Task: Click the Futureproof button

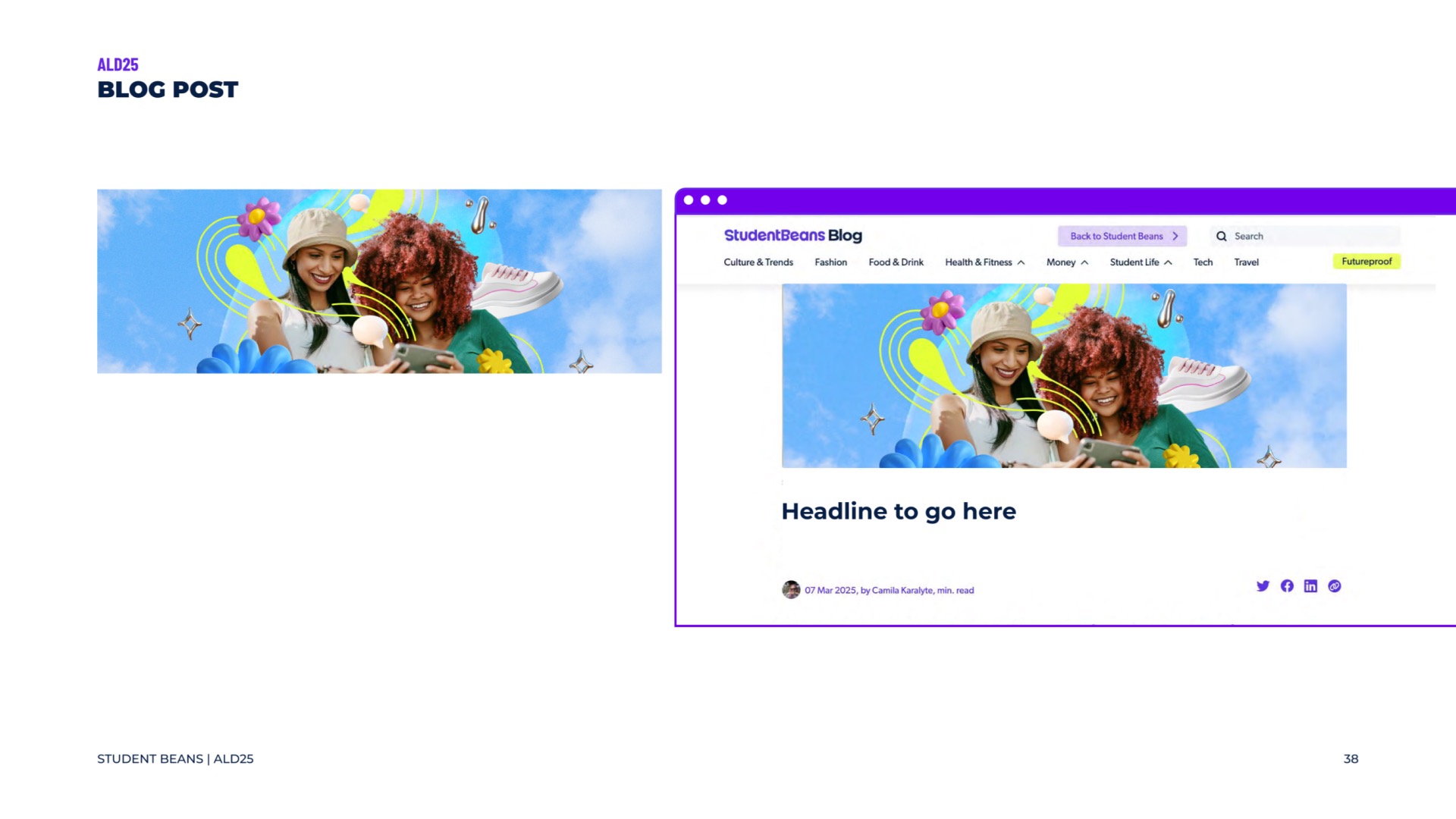Action: pos(1367,262)
